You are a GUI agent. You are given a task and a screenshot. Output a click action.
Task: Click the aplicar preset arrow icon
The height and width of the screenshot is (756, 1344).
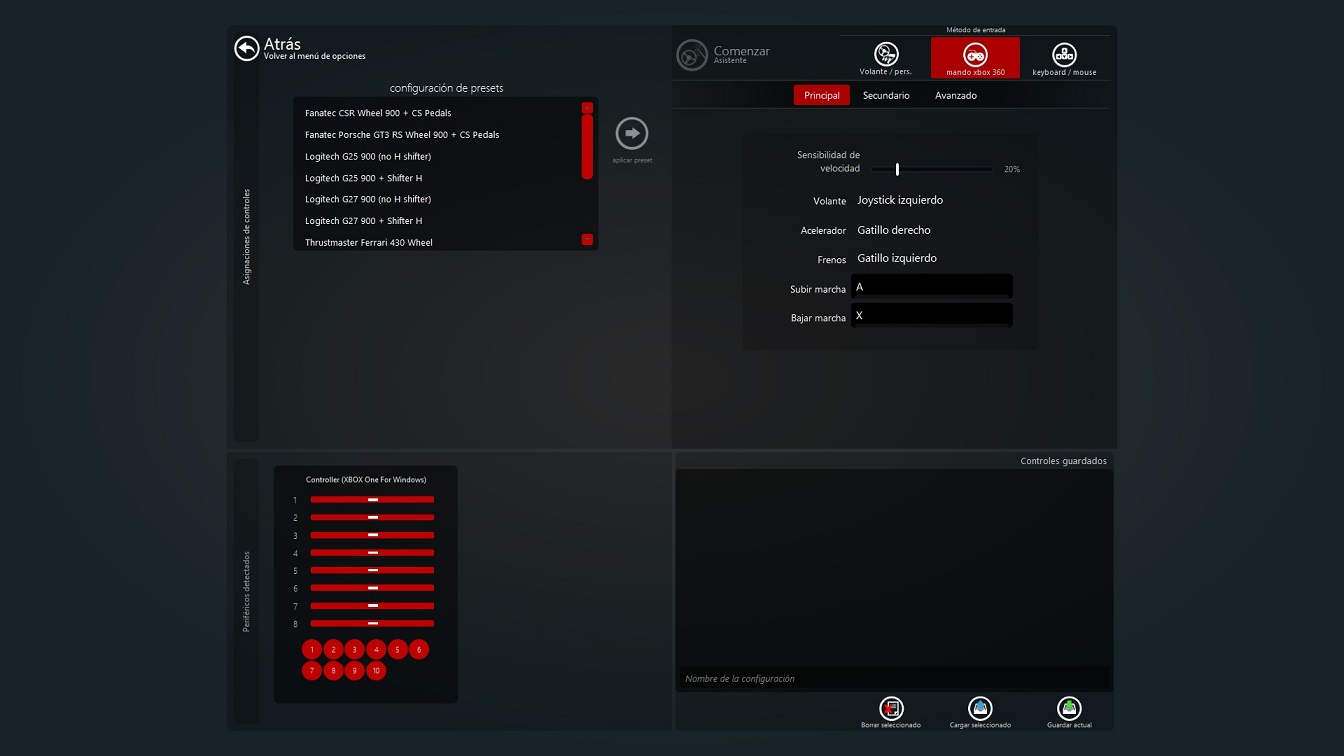click(632, 133)
